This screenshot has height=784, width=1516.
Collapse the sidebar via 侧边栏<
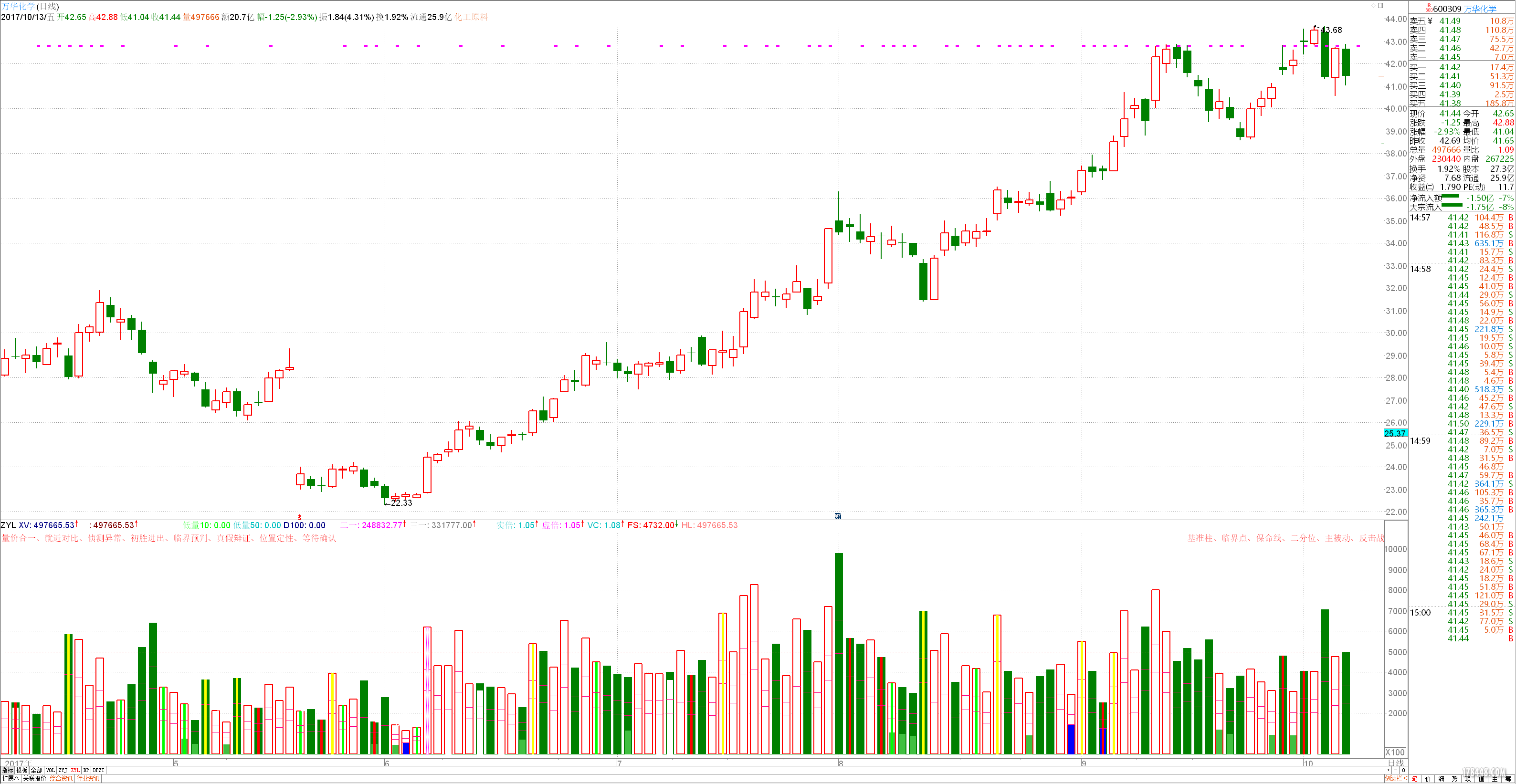click(1397, 779)
